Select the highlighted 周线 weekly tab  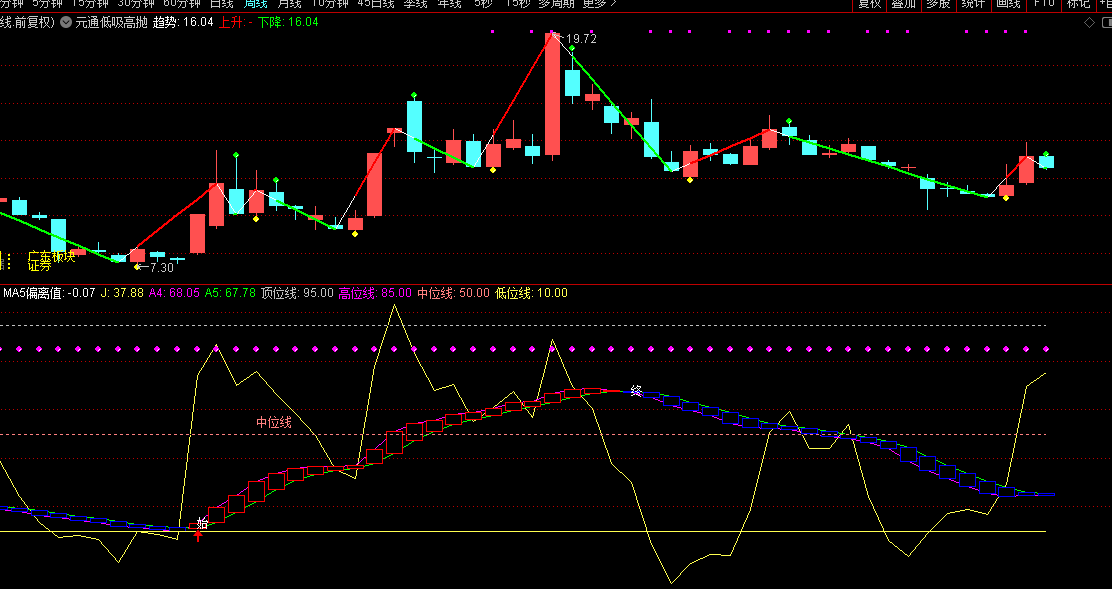tap(255, 4)
